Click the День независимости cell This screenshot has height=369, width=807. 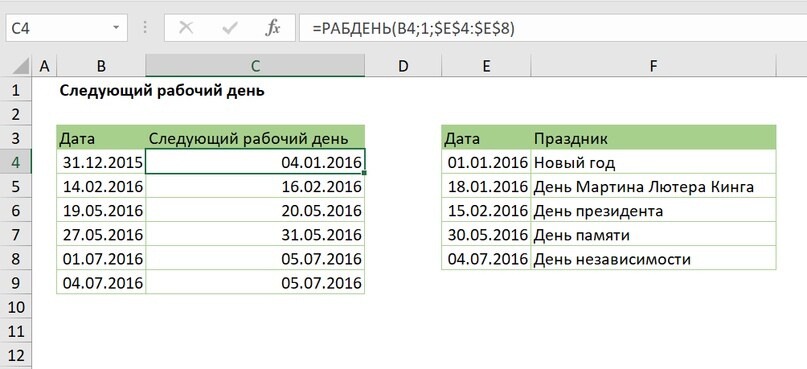coord(653,259)
